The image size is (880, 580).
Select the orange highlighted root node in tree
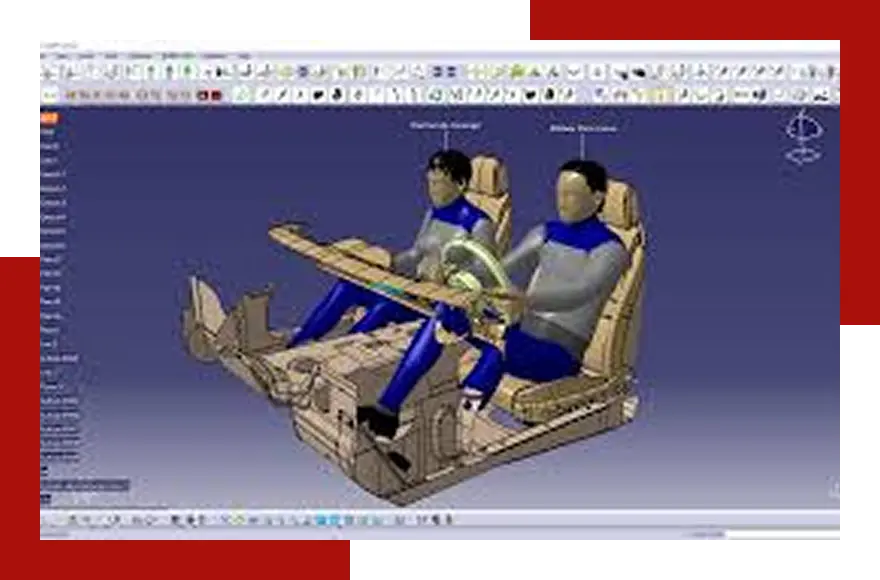pyautogui.click(x=47, y=118)
